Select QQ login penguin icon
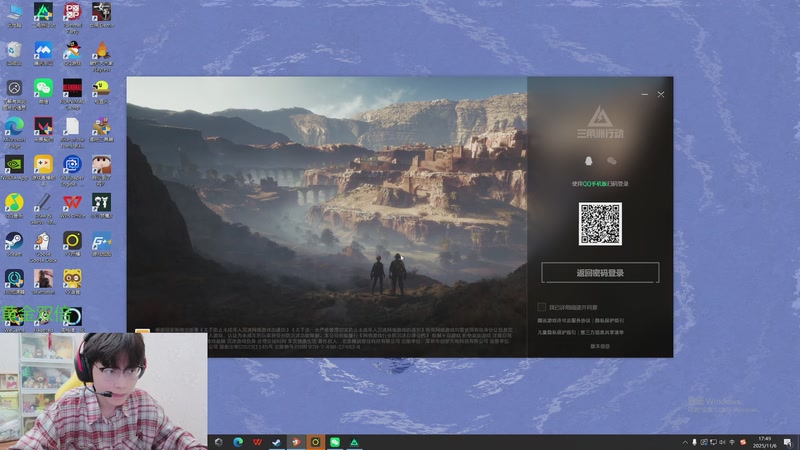 point(588,161)
